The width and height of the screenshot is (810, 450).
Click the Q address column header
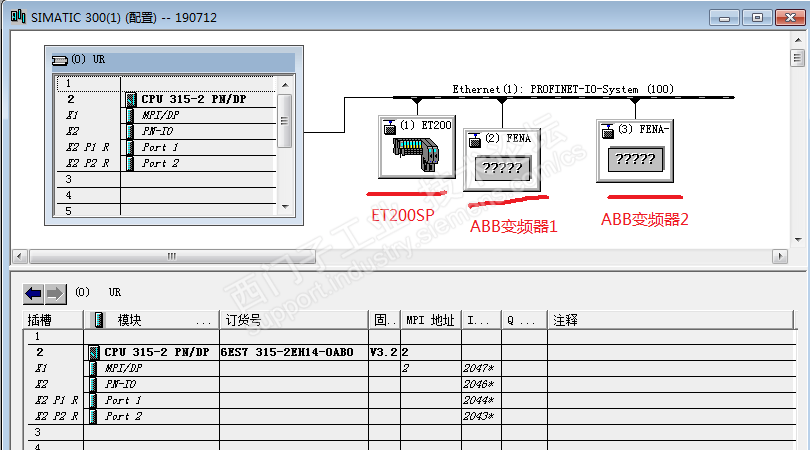(524, 320)
